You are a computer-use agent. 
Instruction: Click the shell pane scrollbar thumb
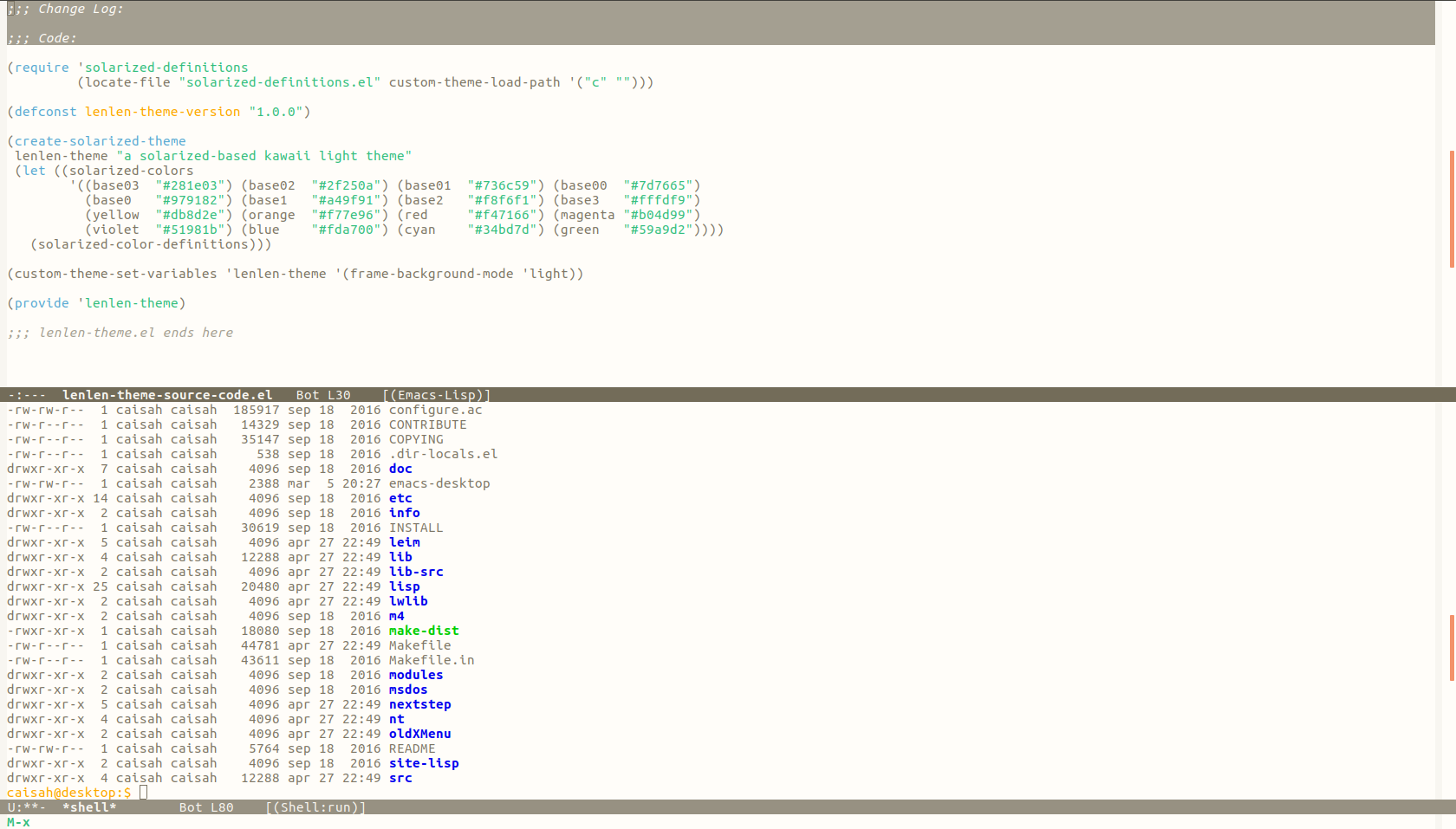pos(1452,647)
